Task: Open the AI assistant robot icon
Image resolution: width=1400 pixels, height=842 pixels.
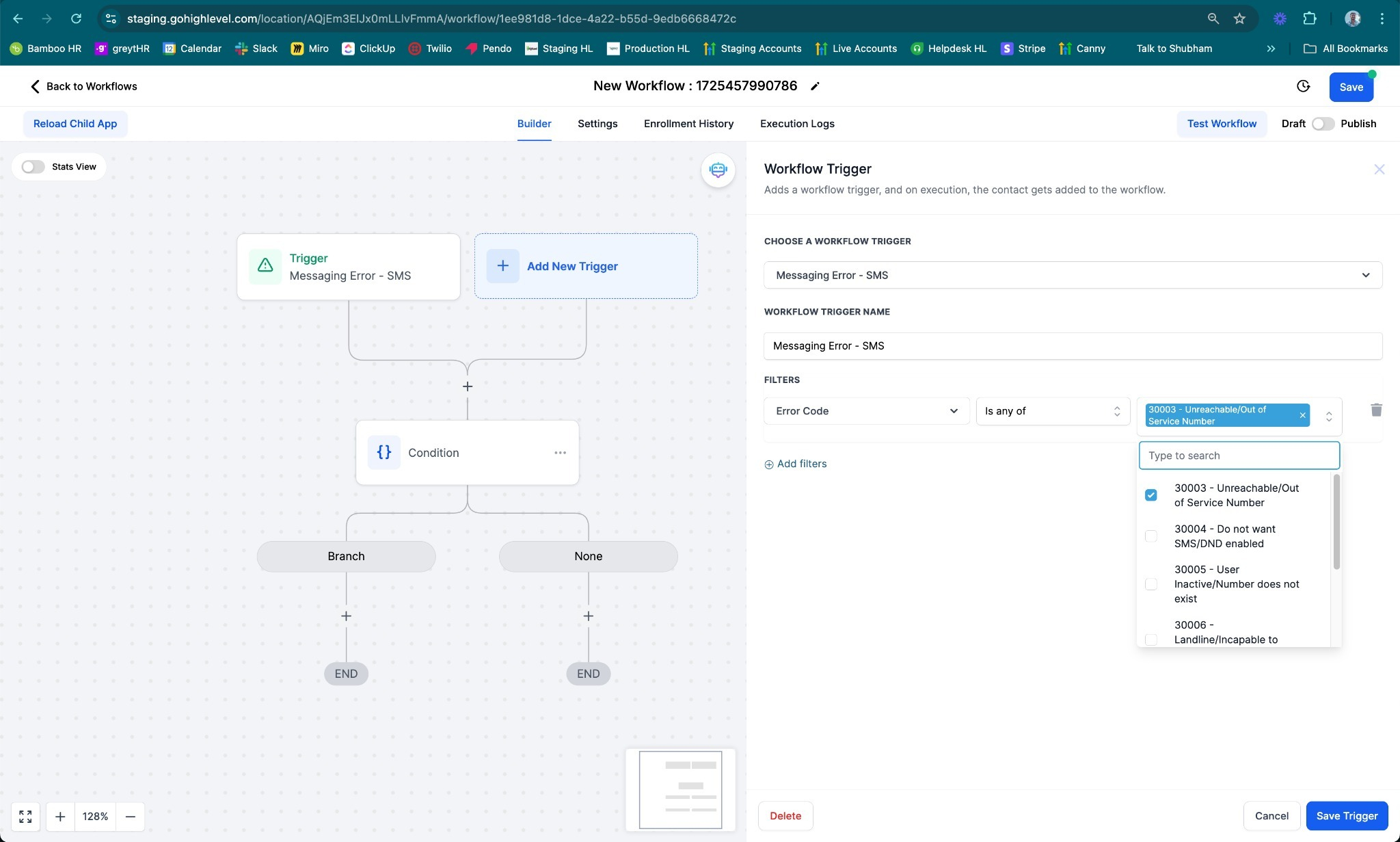Action: pos(718,170)
